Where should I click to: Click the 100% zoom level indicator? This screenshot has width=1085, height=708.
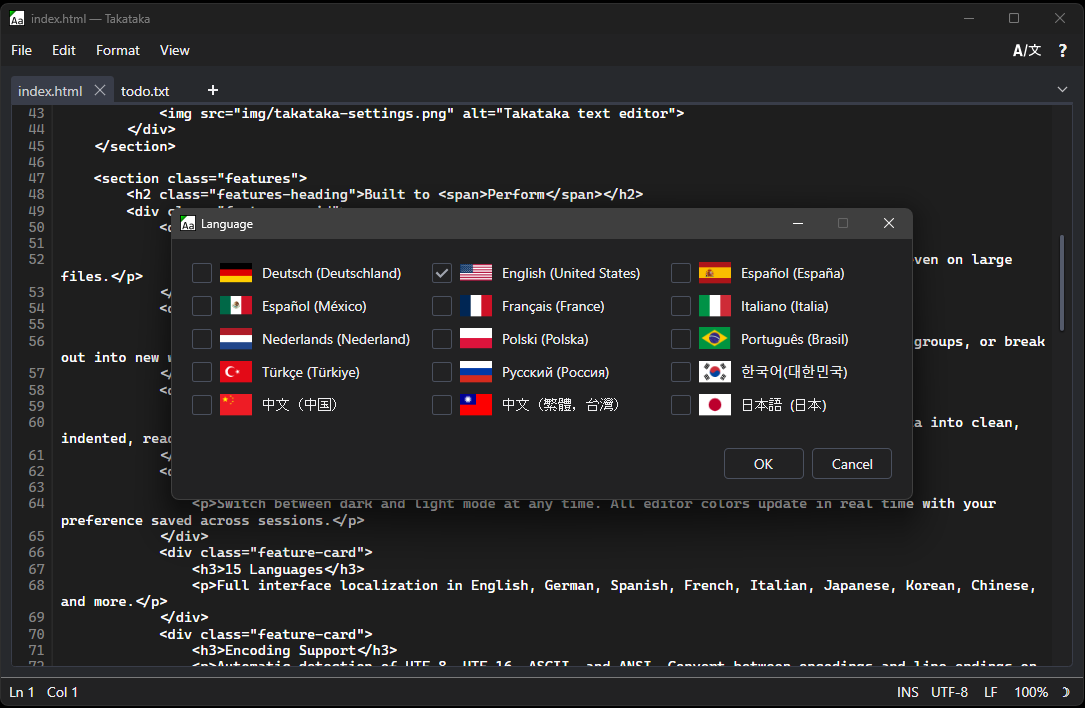(1031, 692)
